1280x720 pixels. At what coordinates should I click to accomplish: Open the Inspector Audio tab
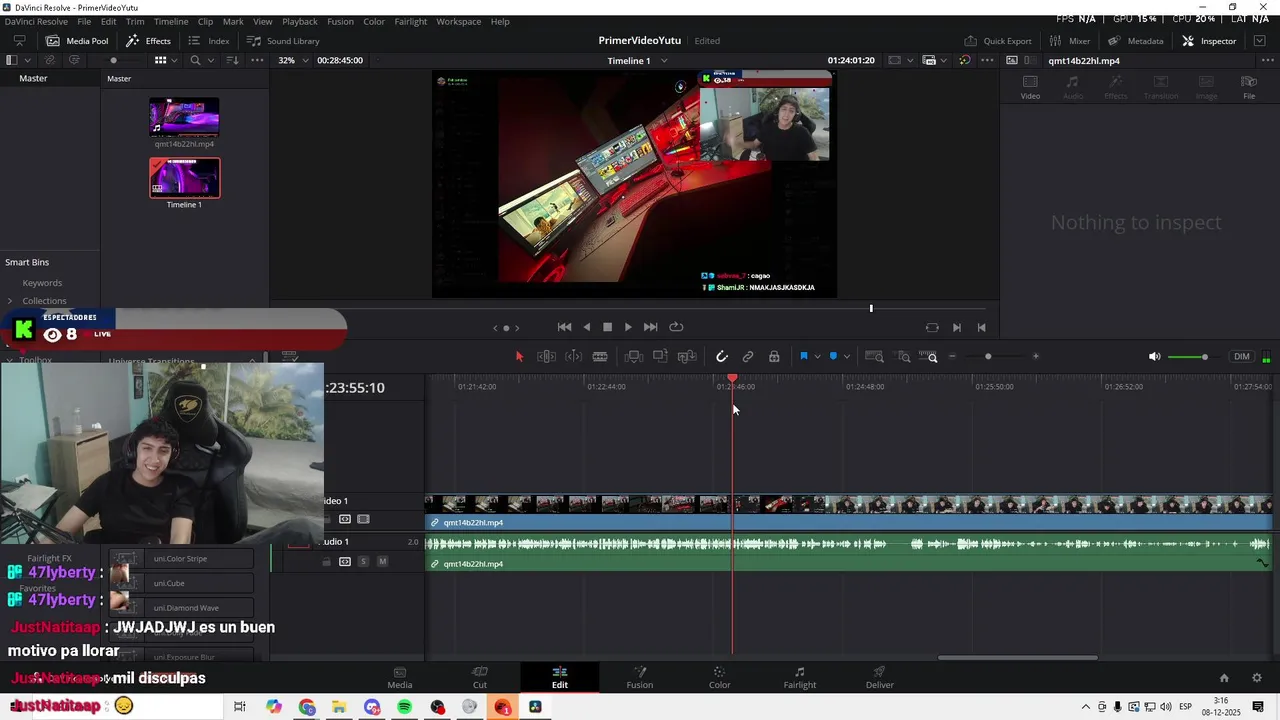pyautogui.click(x=1073, y=88)
